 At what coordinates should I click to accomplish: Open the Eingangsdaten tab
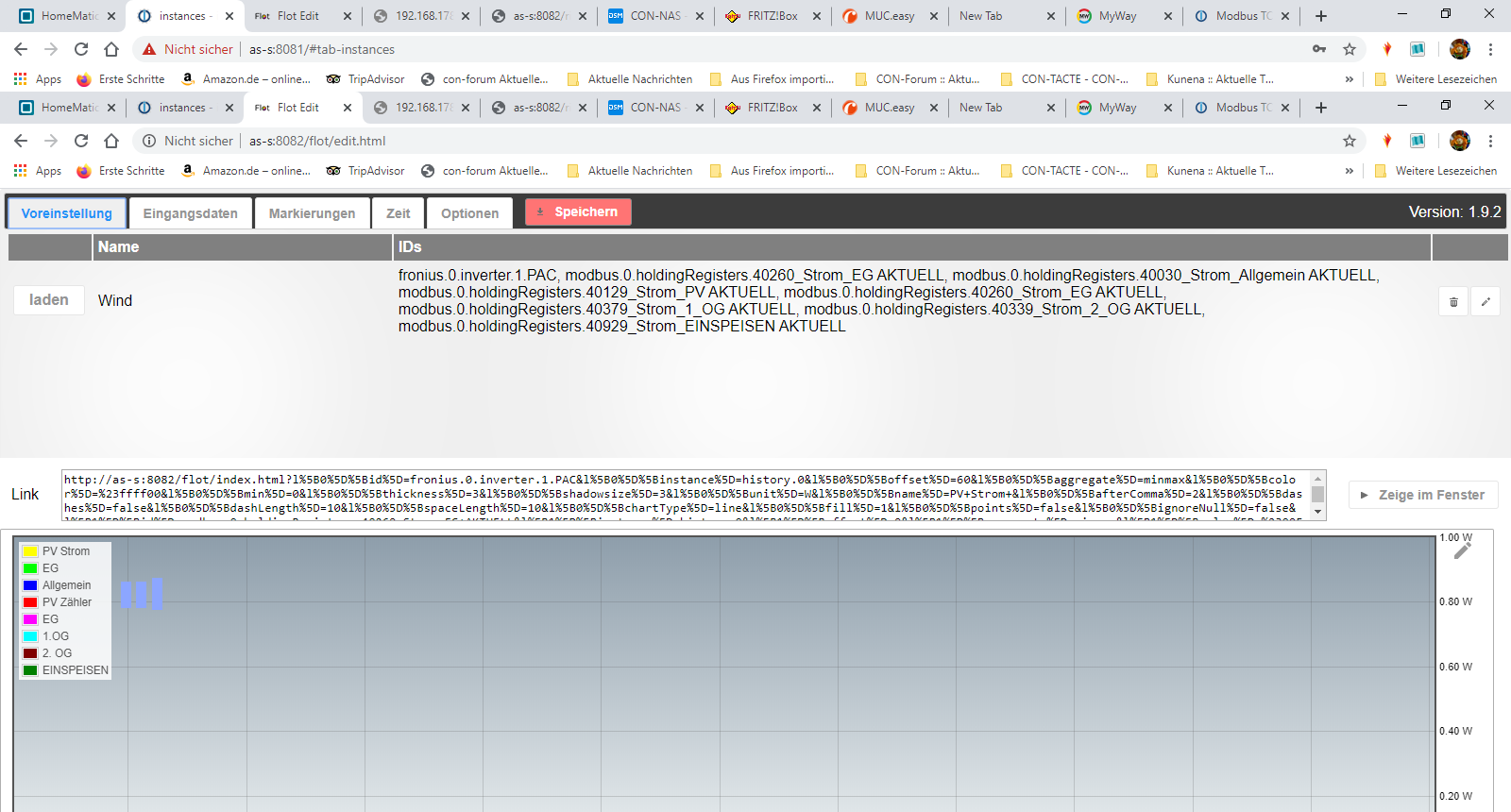point(191,213)
